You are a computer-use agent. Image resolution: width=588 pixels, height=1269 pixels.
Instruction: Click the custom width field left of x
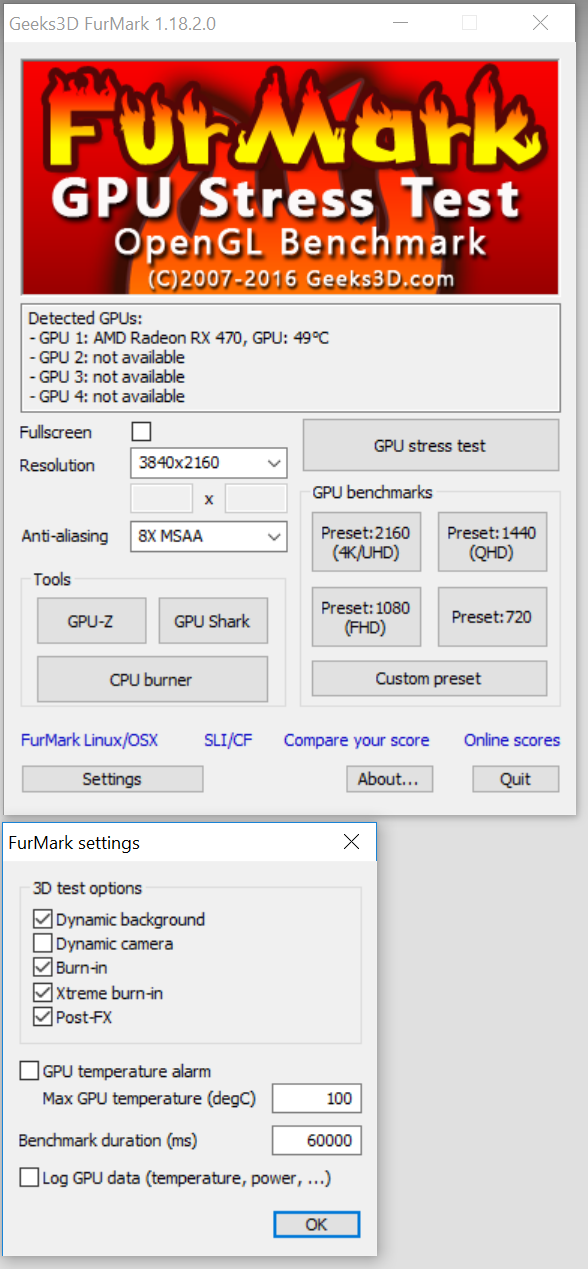coord(162,498)
